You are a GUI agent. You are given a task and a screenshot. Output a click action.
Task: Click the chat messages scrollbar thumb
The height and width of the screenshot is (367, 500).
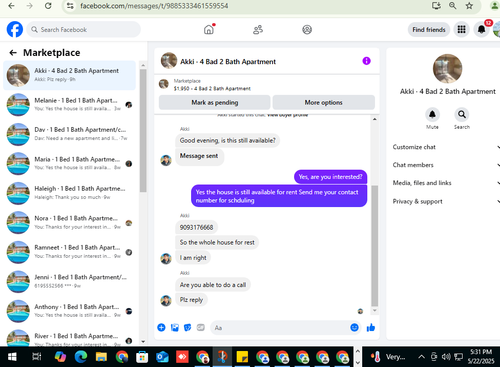coord(375,246)
